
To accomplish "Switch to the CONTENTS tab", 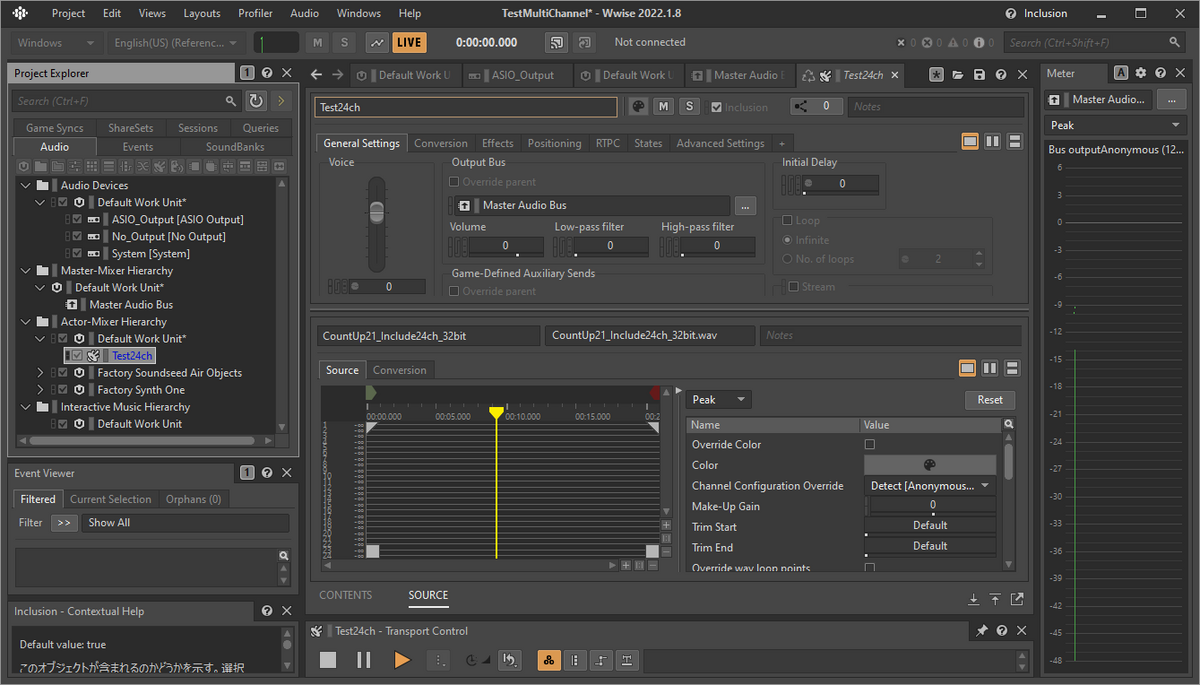I will click(x=346, y=595).
